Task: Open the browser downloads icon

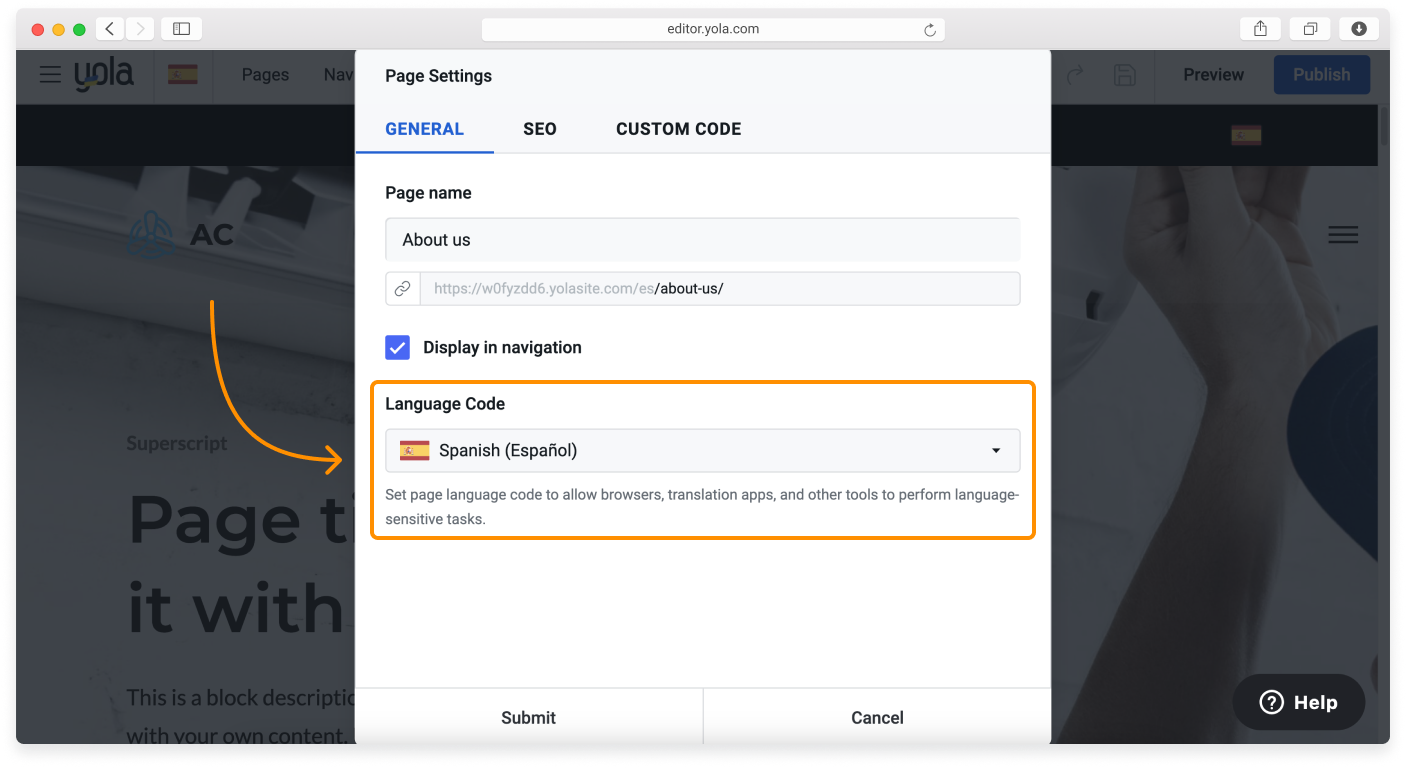Action: pyautogui.click(x=1359, y=29)
